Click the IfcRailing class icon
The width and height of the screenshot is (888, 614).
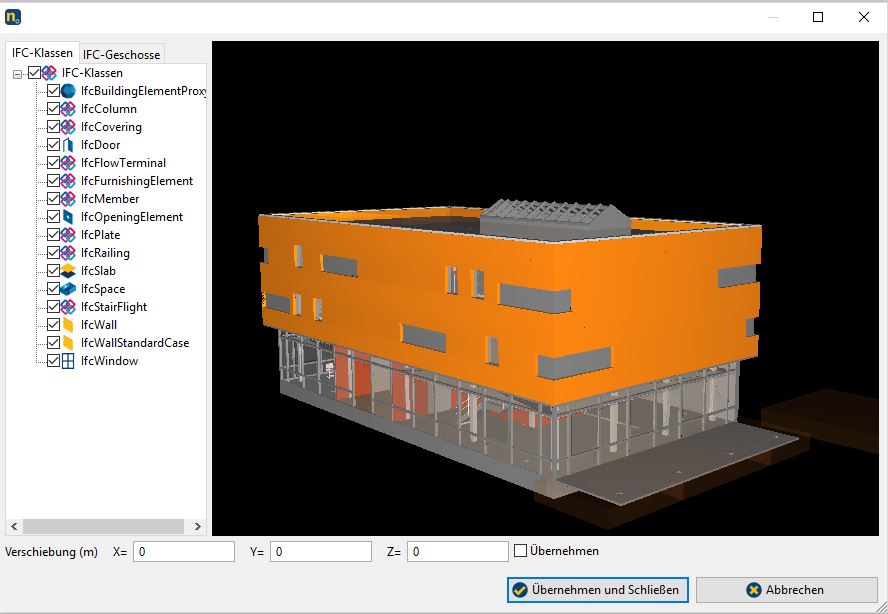click(67, 253)
